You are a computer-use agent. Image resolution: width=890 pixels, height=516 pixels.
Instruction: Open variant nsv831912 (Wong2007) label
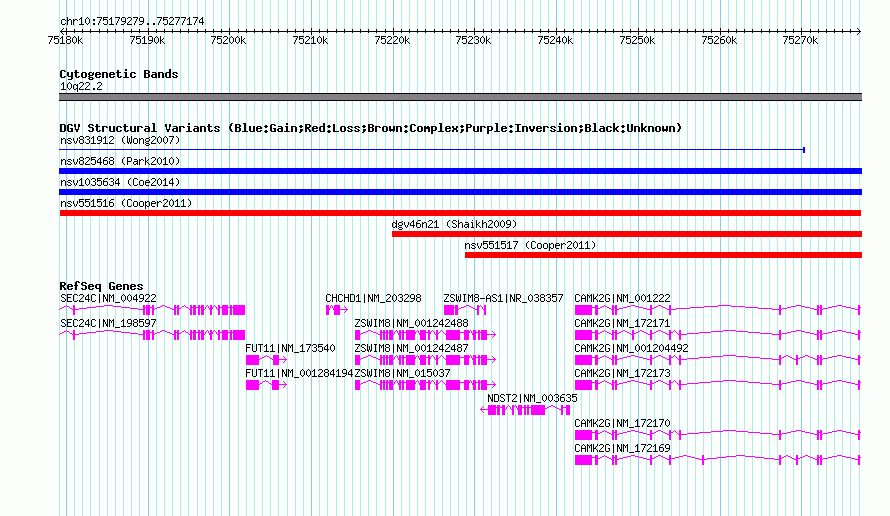click(120, 140)
